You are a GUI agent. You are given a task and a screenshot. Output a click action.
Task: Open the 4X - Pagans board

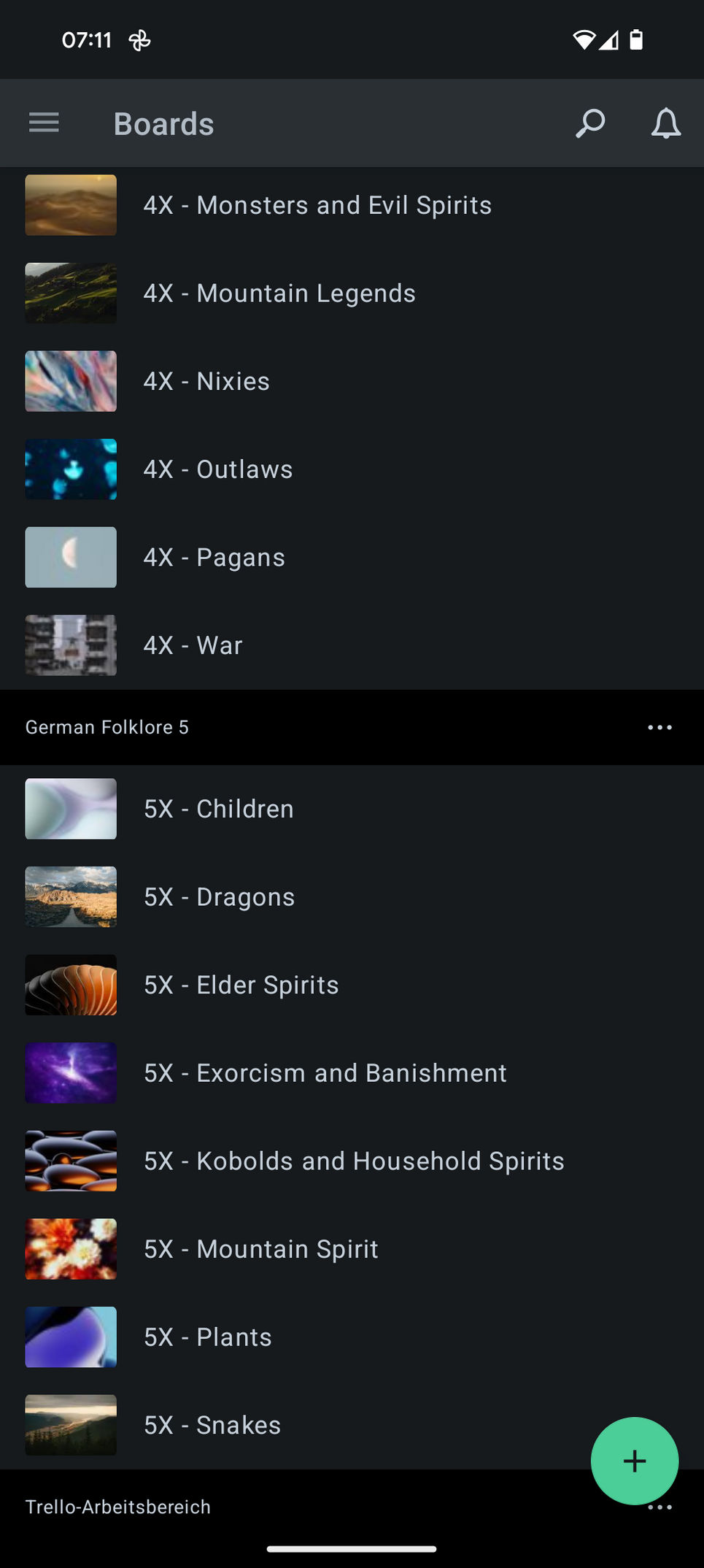(x=214, y=558)
